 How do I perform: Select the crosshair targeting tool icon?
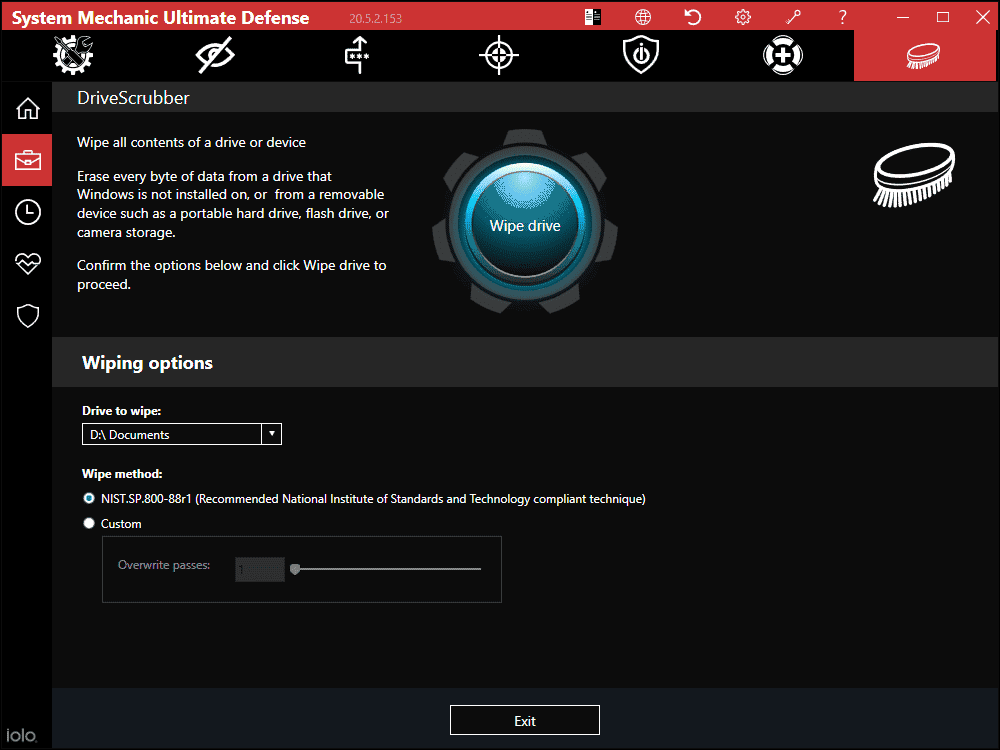tap(498, 55)
